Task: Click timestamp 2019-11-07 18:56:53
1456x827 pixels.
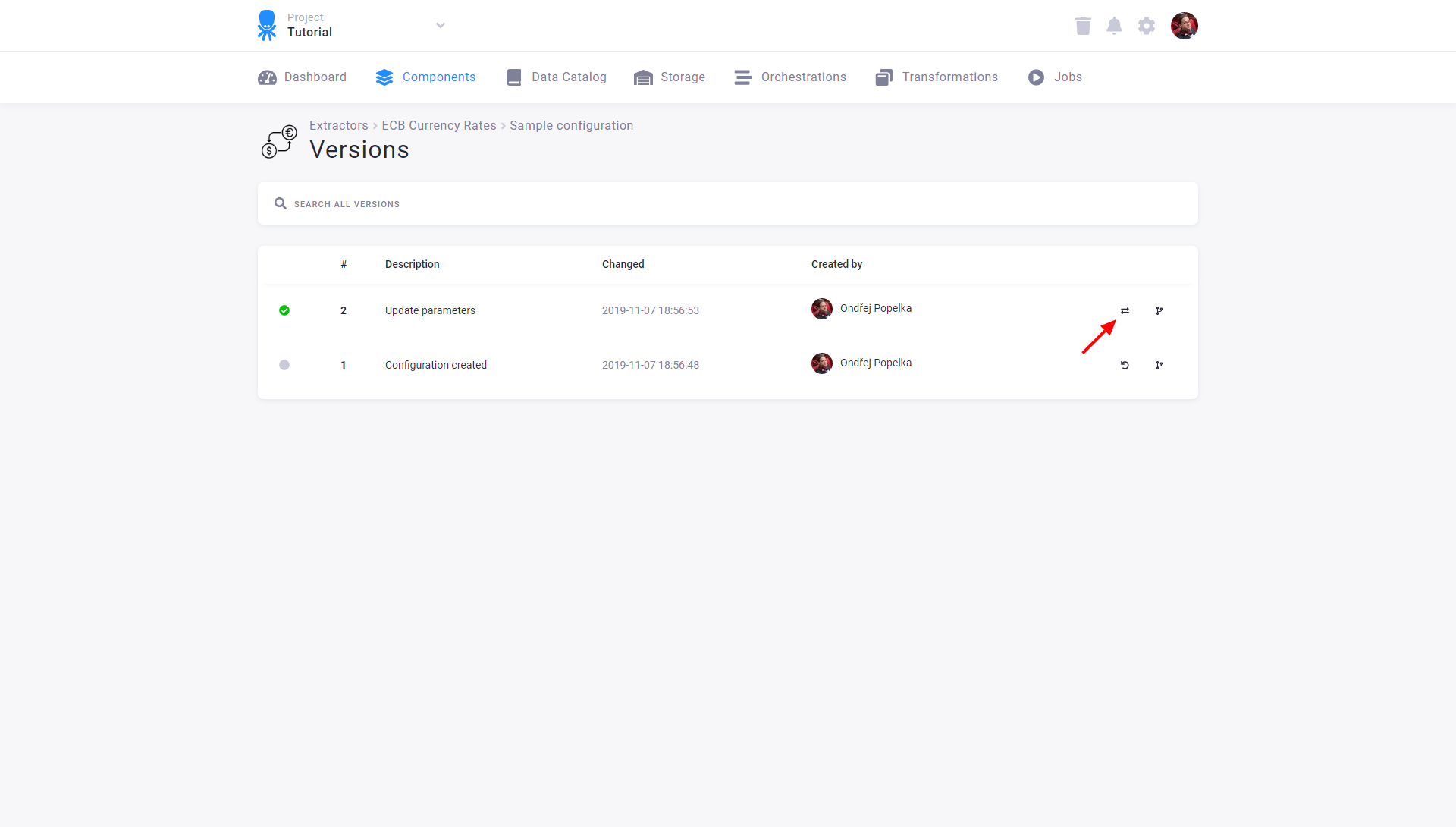Action: pyautogui.click(x=651, y=310)
